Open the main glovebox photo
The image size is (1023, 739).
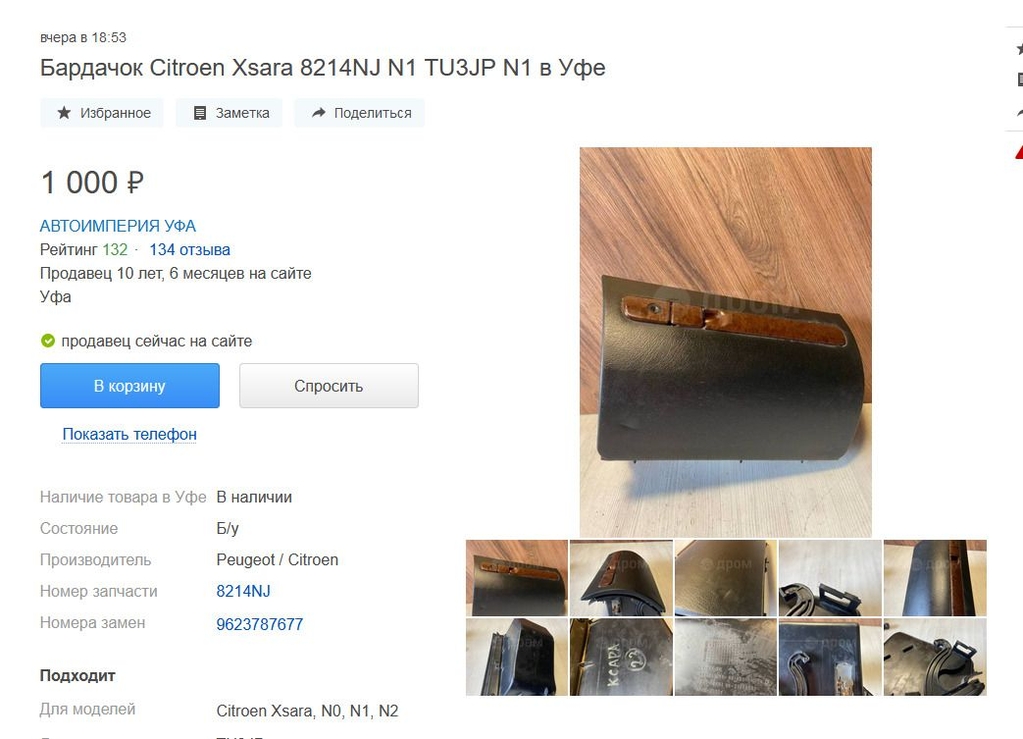click(x=725, y=342)
